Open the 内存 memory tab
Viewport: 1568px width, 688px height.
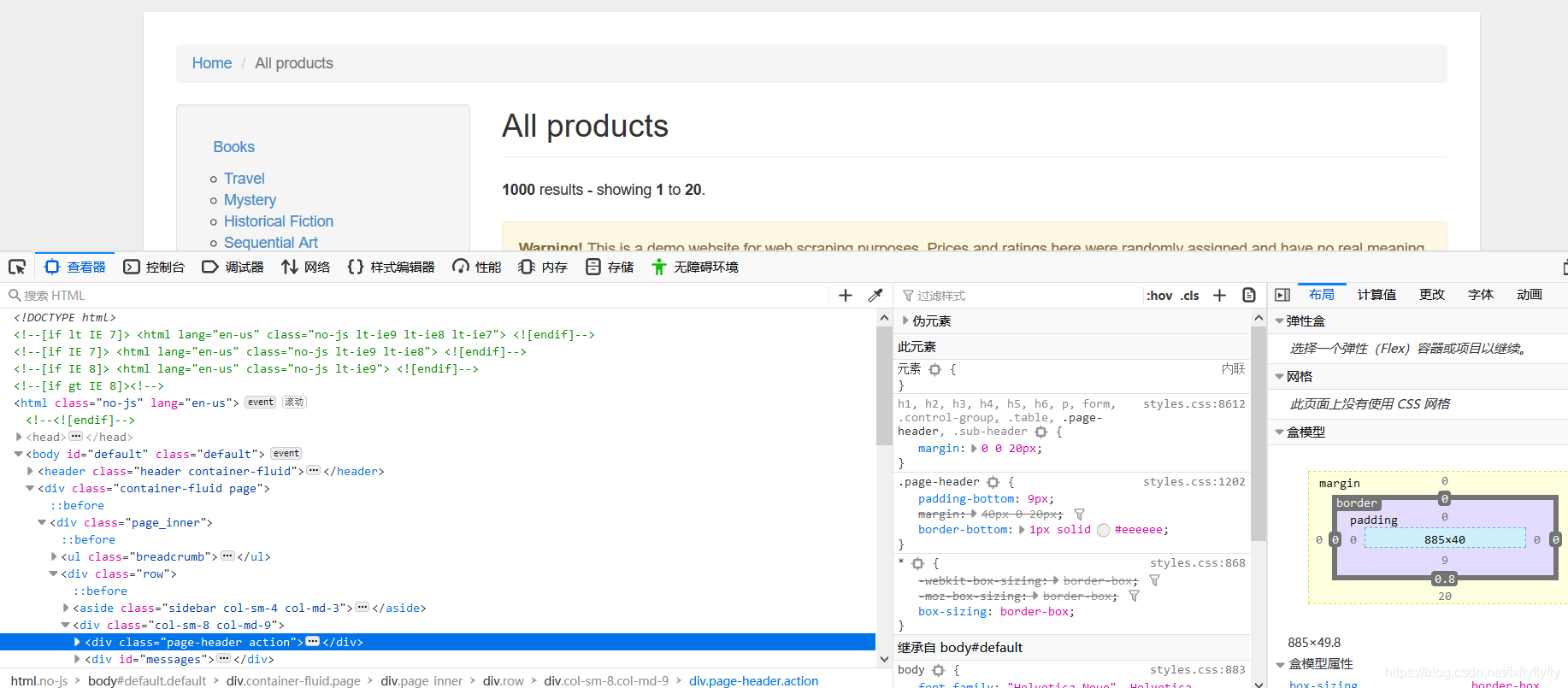pyautogui.click(x=543, y=267)
